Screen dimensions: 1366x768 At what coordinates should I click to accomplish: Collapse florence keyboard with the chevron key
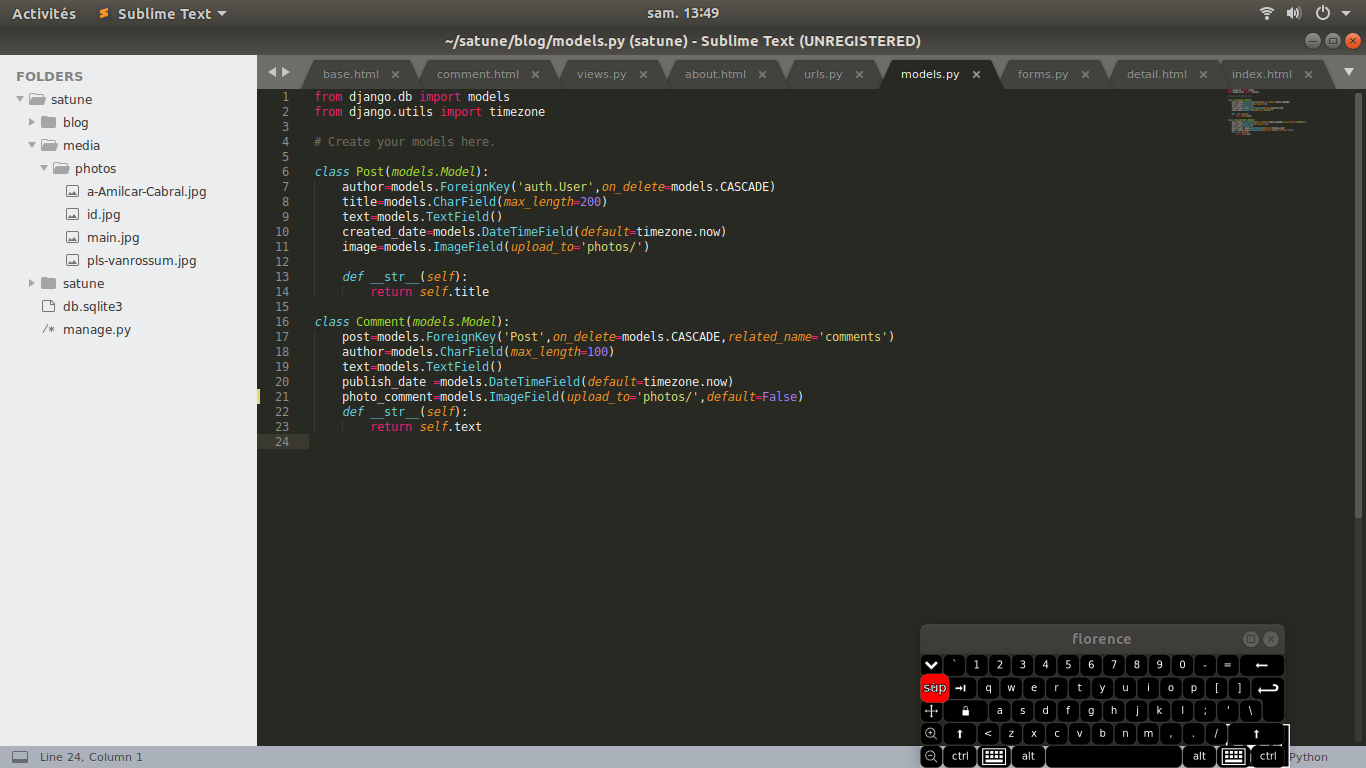(931, 665)
